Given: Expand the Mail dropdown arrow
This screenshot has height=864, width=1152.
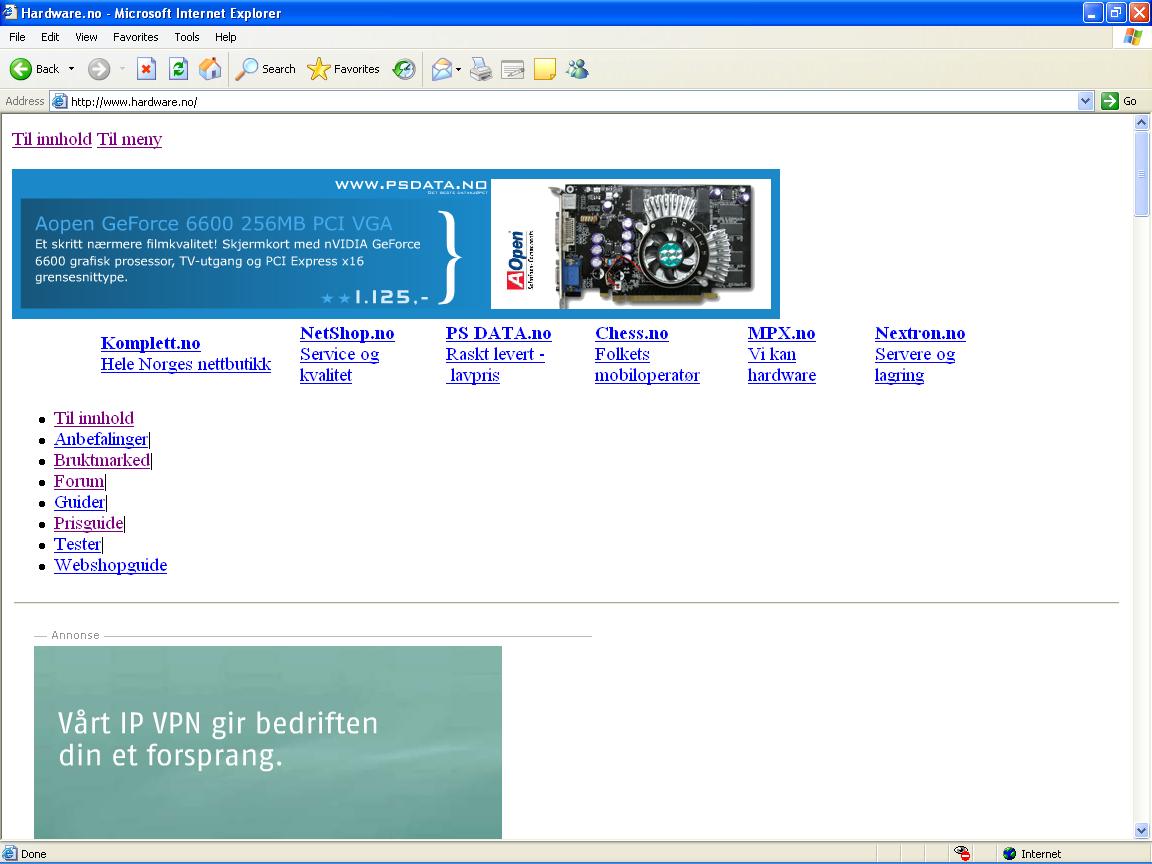Looking at the screenshot, I should coord(458,69).
